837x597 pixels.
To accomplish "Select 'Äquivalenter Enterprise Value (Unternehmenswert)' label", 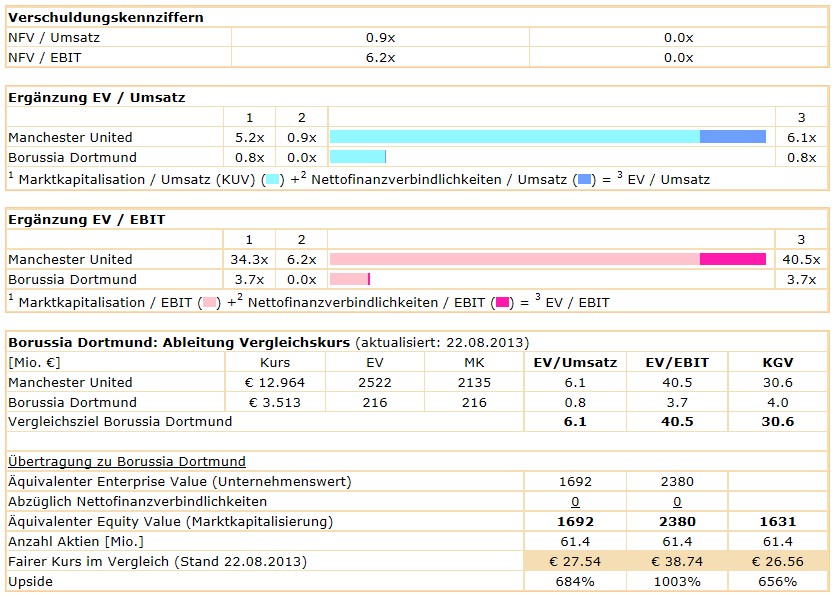I will tap(180, 482).
